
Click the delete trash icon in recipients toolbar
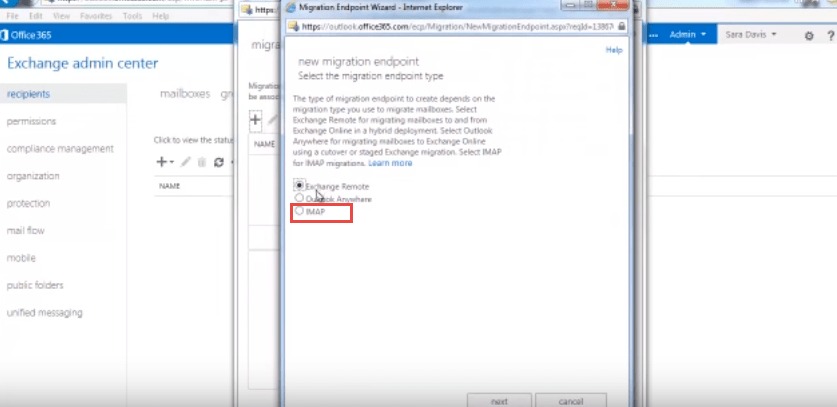[x=202, y=162]
